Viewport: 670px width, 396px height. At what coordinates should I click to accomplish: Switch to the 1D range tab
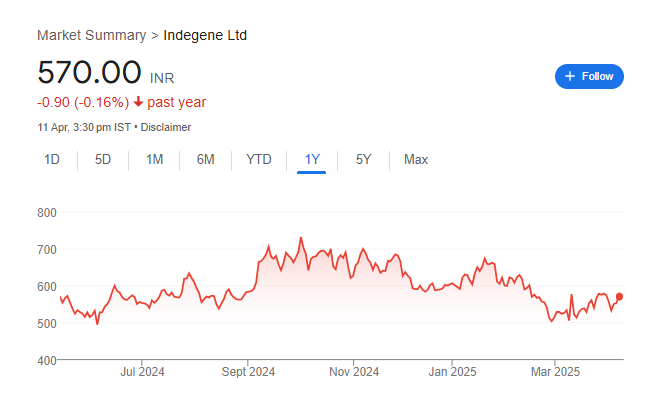(52, 160)
